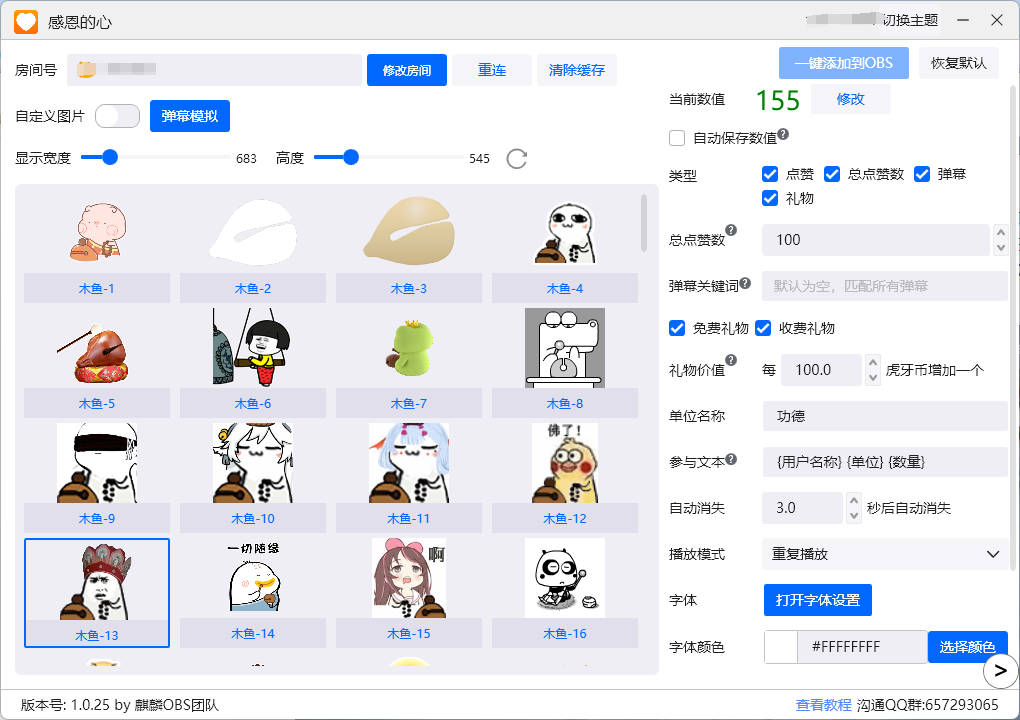Select the white-haired 木鱼-10 image
This screenshot has width=1020, height=720.
[253, 463]
